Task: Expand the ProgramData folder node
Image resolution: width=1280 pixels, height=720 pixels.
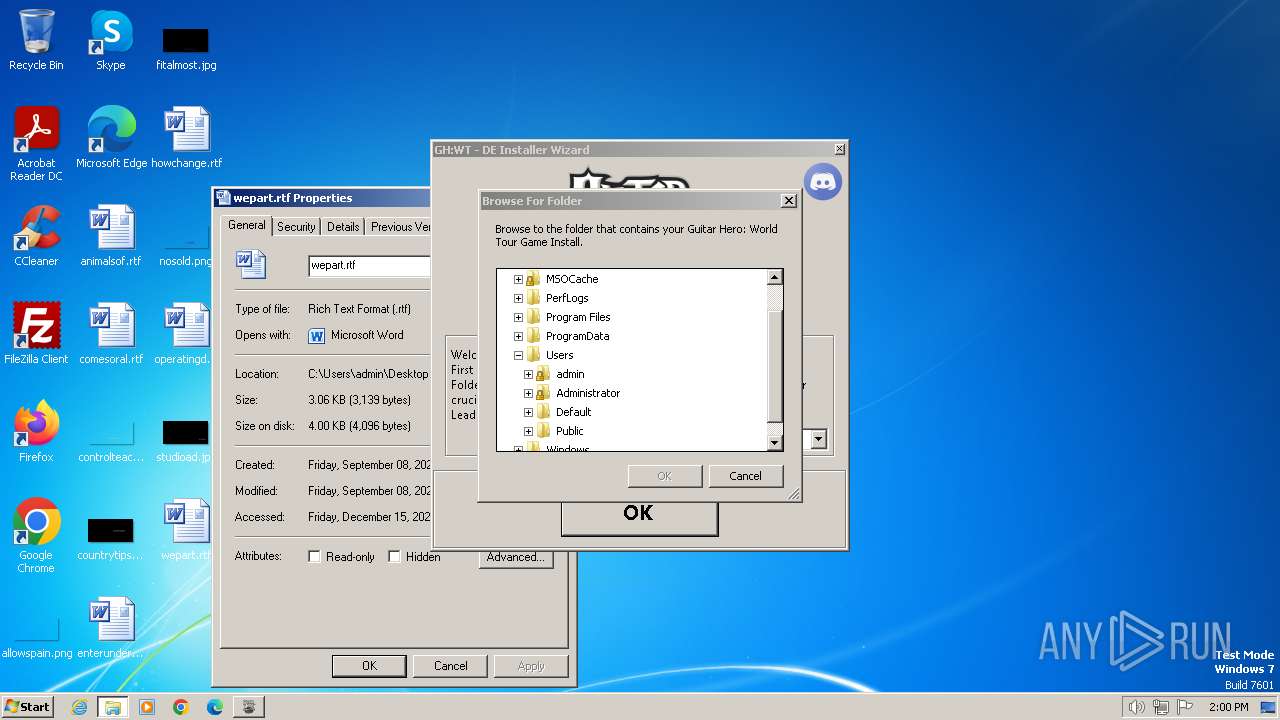Action: pyautogui.click(x=518, y=336)
